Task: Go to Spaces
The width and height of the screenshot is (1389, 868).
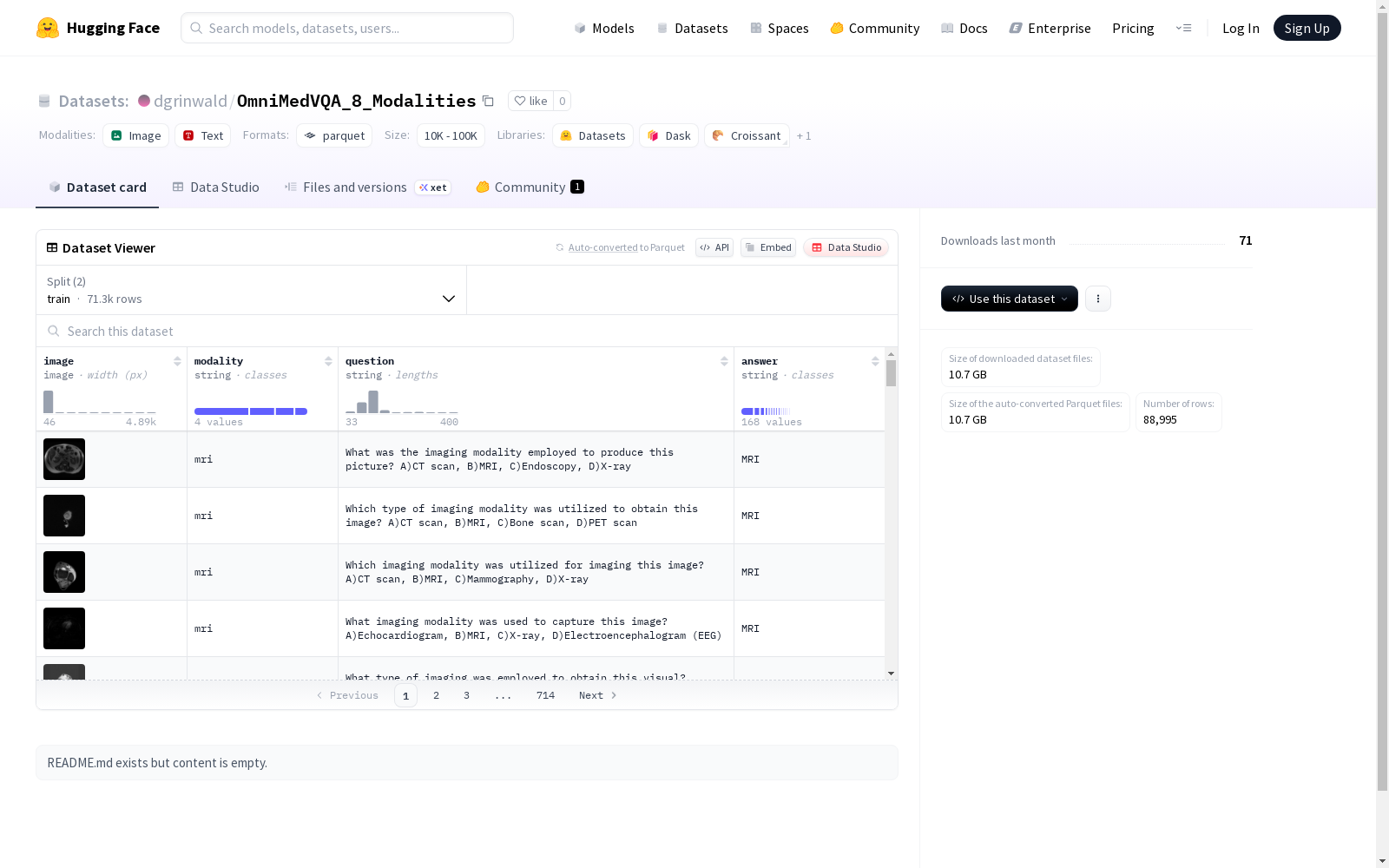Action: point(780,28)
